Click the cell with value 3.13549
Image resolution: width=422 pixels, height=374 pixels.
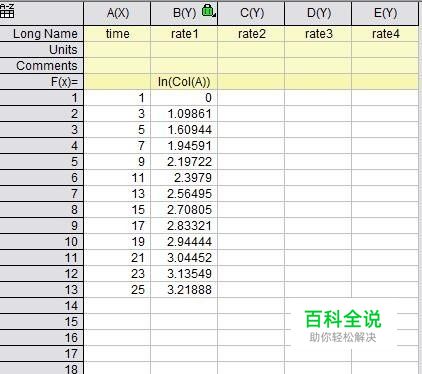point(184,274)
